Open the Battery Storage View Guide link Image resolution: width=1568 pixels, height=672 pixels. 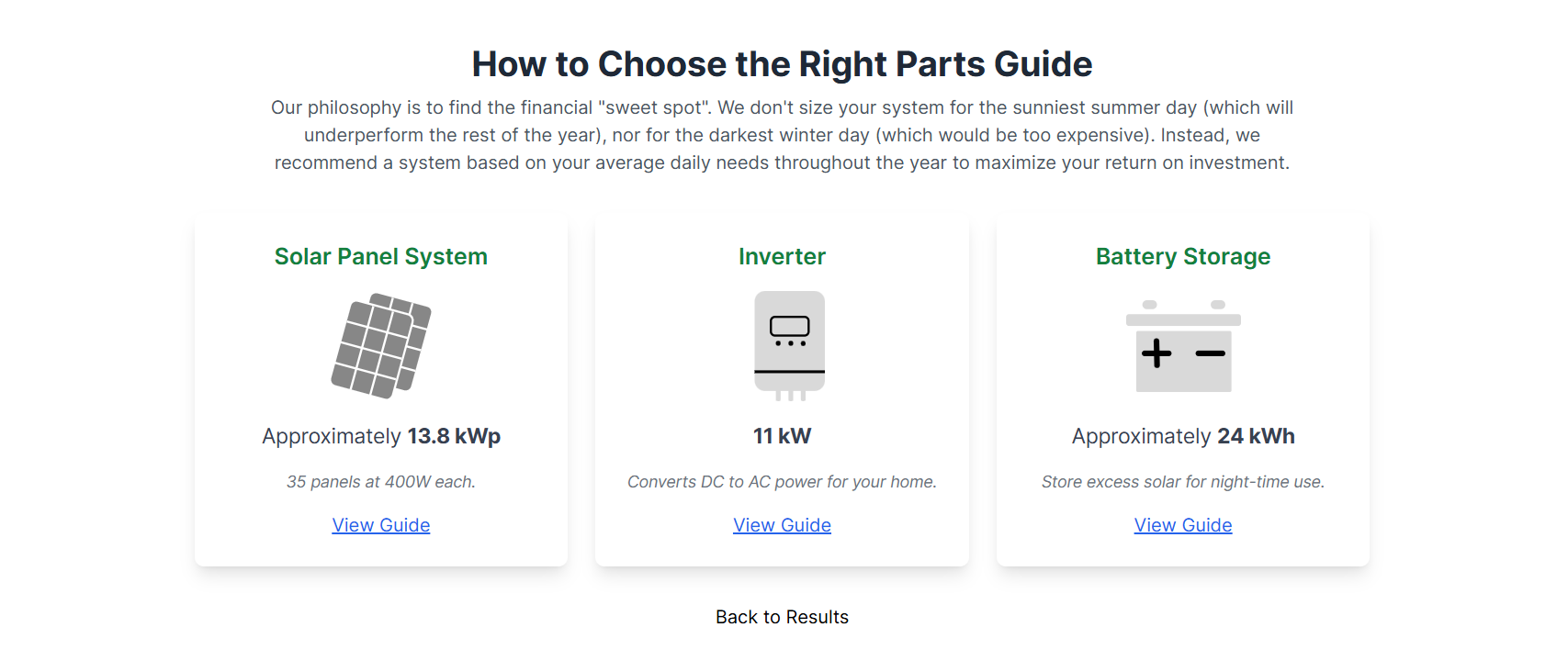pos(1182,524)
